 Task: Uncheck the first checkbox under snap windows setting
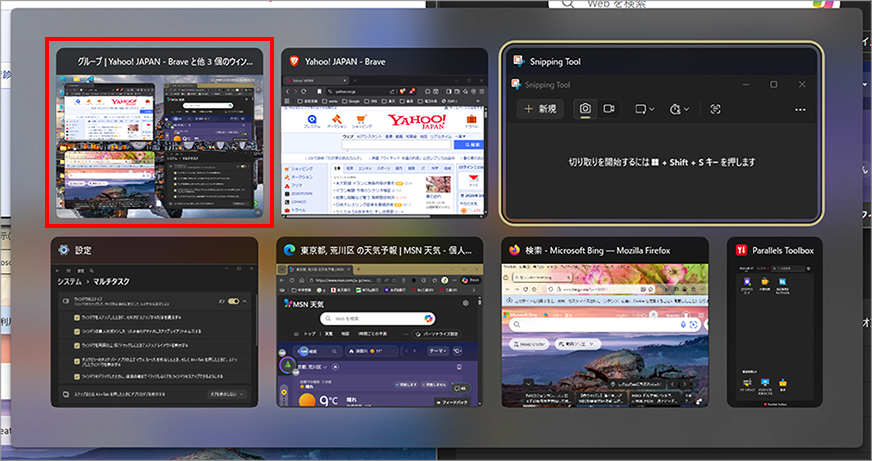pyautogui.click(x=78, y=316)
